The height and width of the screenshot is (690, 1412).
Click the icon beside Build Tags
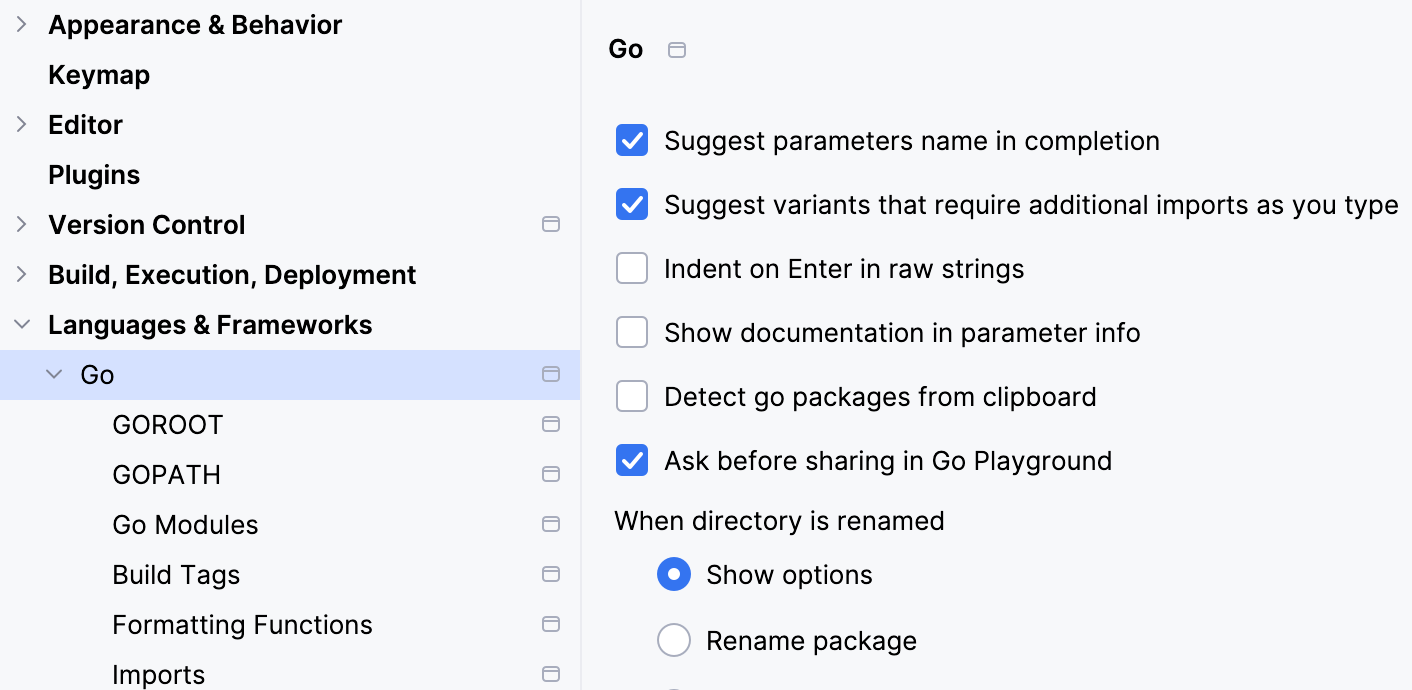coord(551,574)
